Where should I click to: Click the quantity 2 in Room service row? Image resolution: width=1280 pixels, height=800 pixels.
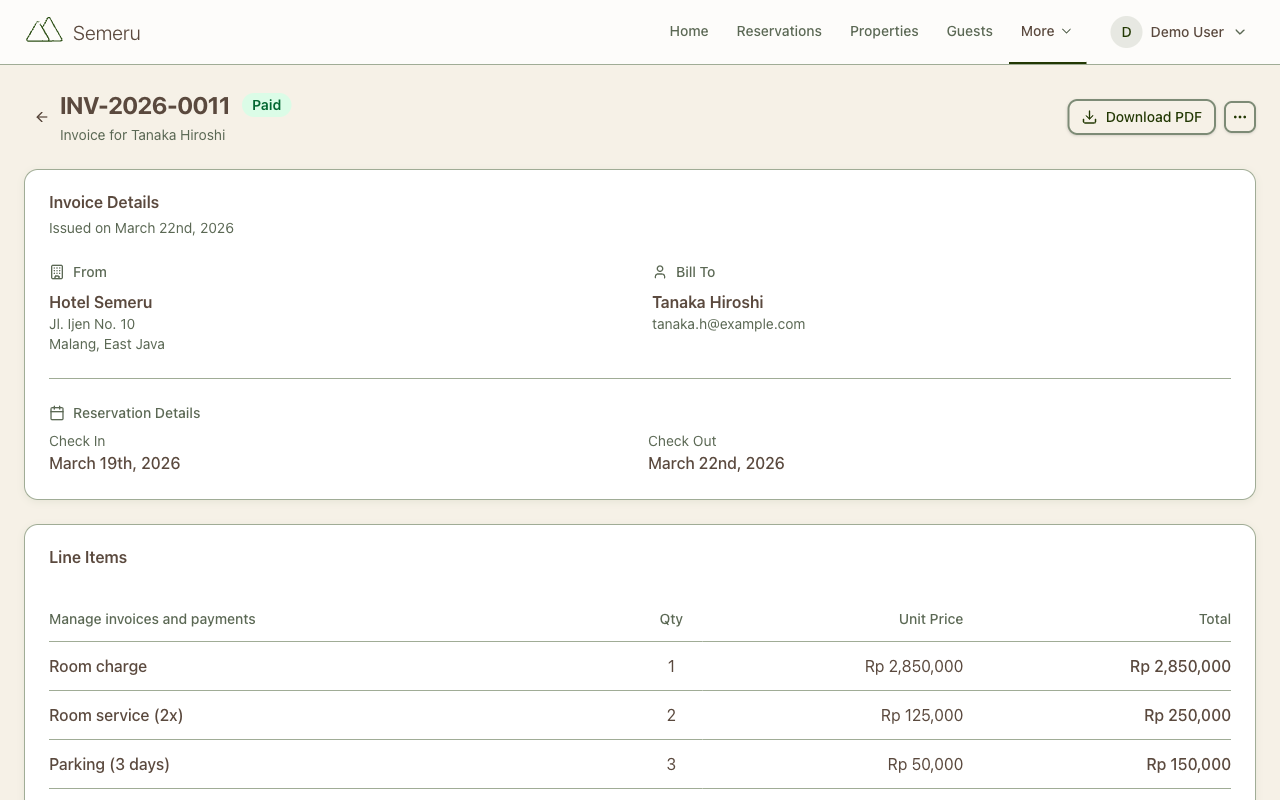click(671, 715)
